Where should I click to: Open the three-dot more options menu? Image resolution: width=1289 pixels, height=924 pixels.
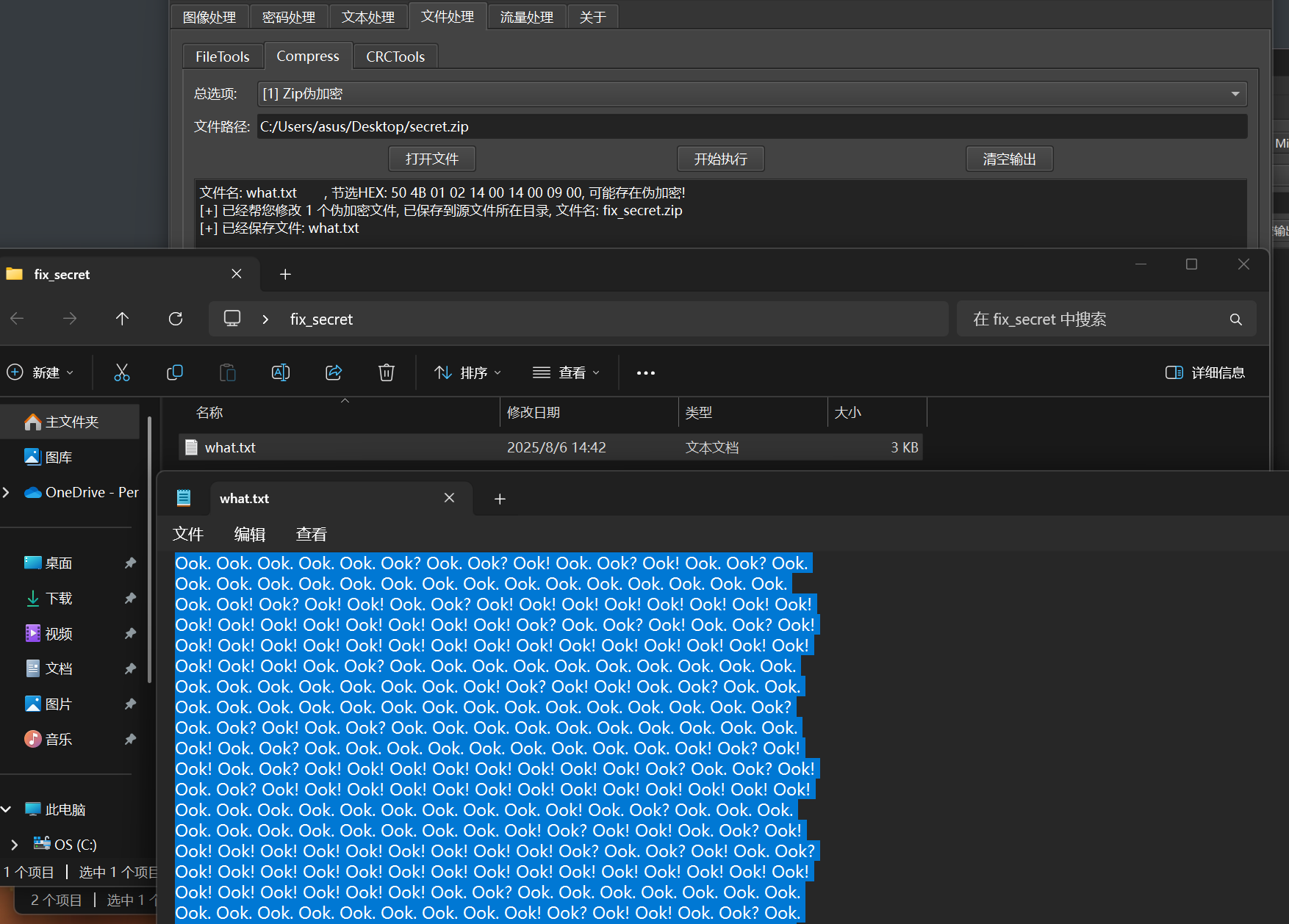tap(646, 373)
